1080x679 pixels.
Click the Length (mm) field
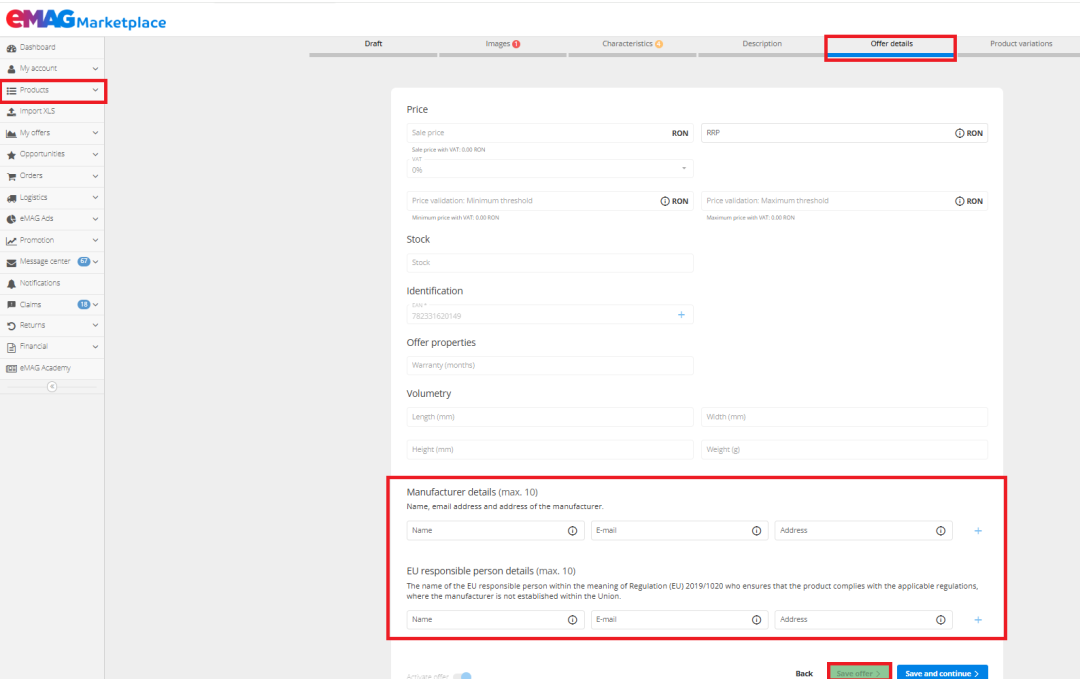pos(550,417)
